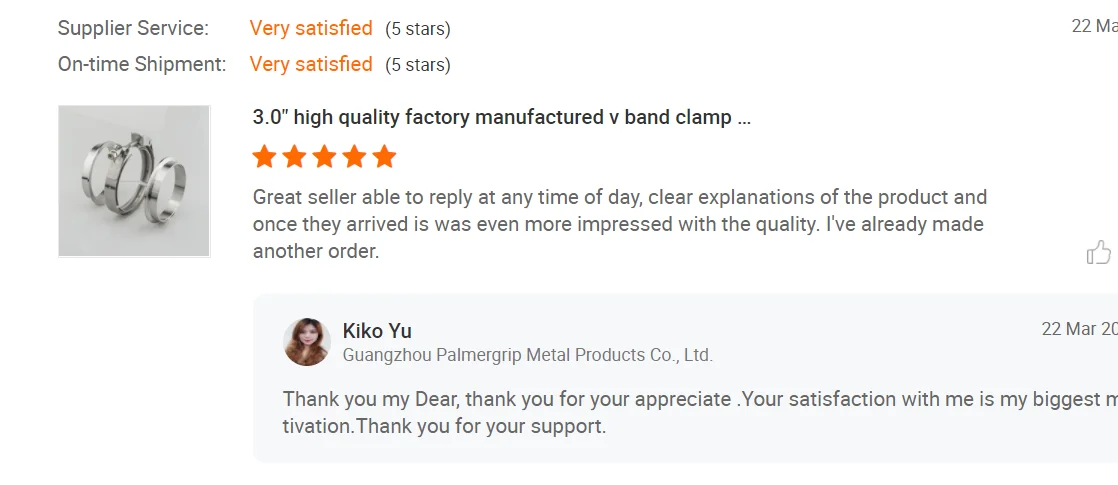Click "(5 stars)" next to Supplier Service
The height and width of the screenshot is (485, 1118).
tap(418, 29)
